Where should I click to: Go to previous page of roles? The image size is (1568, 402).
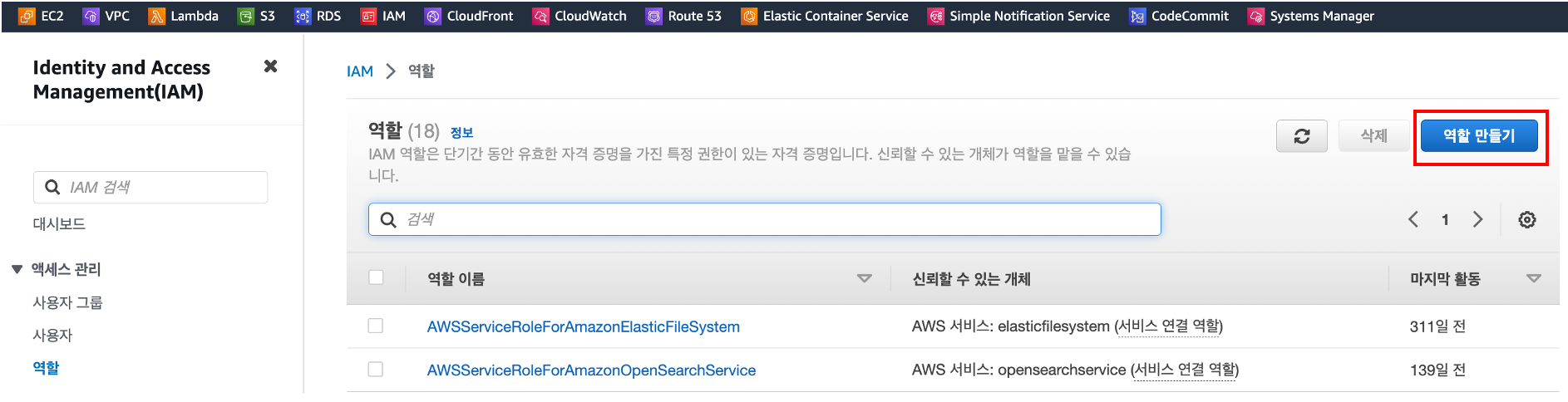point(1413,219)
